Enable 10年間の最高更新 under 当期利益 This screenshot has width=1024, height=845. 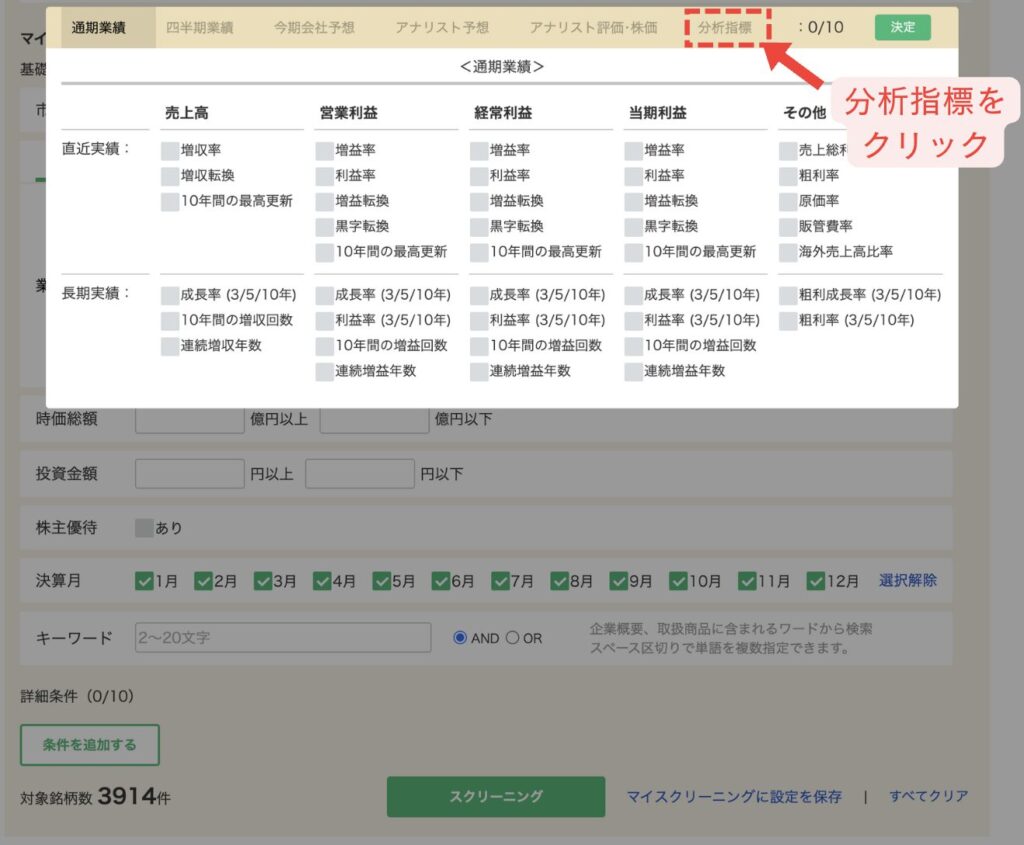pyautogui.click(x=633, y=253)
